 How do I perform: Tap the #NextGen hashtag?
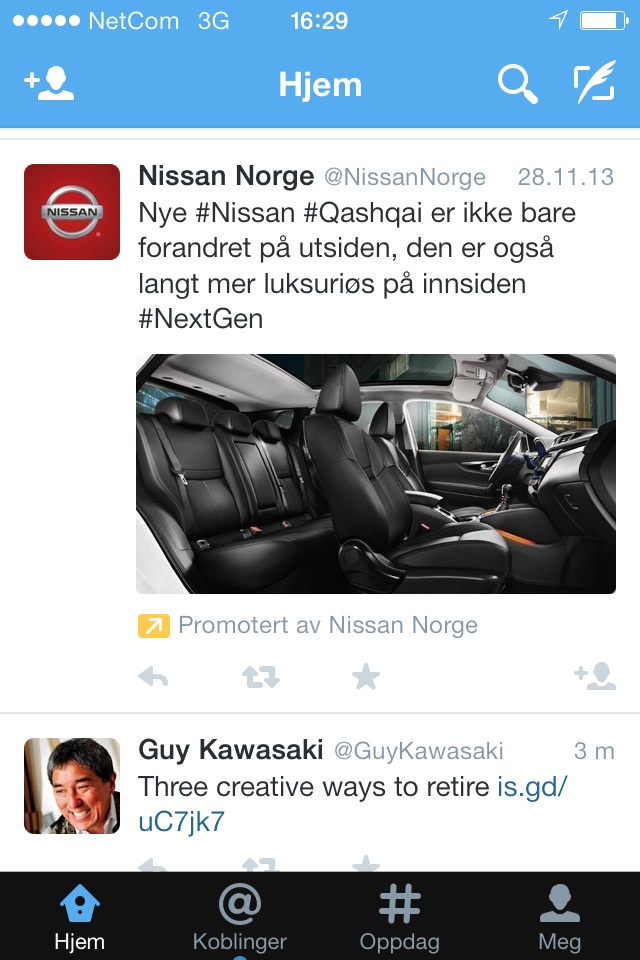click(201, 319)
